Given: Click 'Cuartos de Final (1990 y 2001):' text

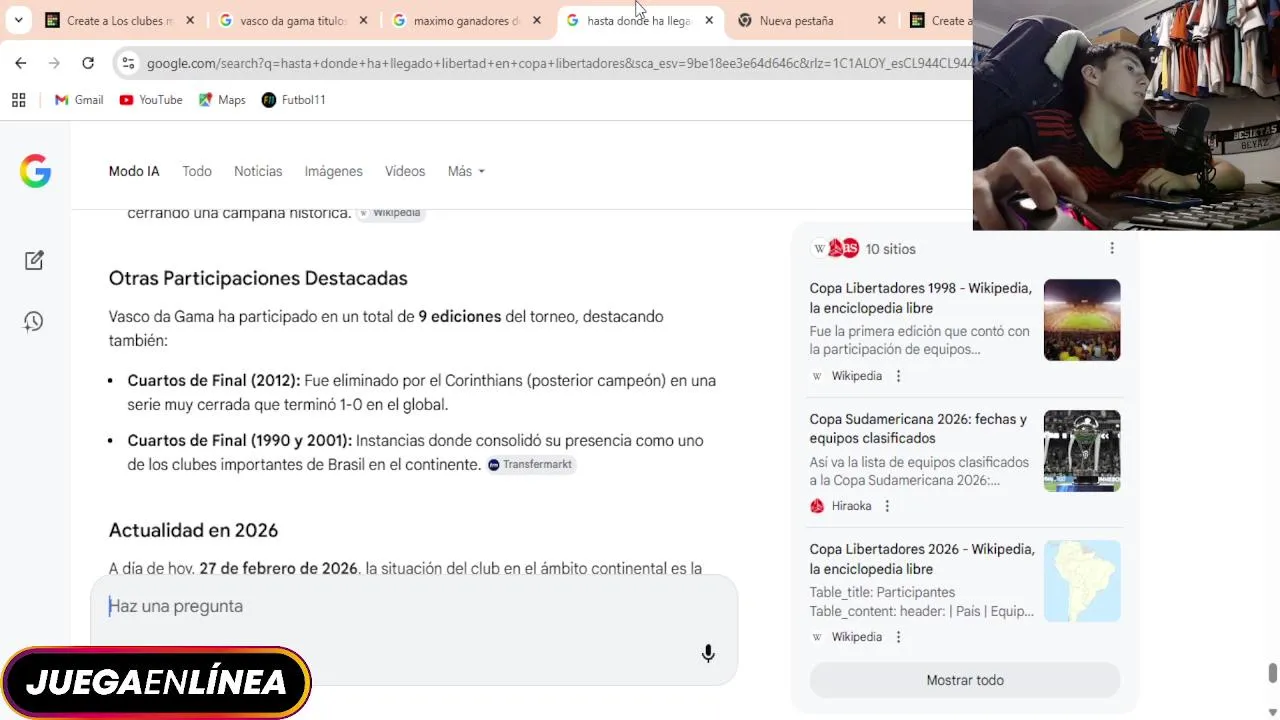Looking at the screenshot, I should (239, 440).
